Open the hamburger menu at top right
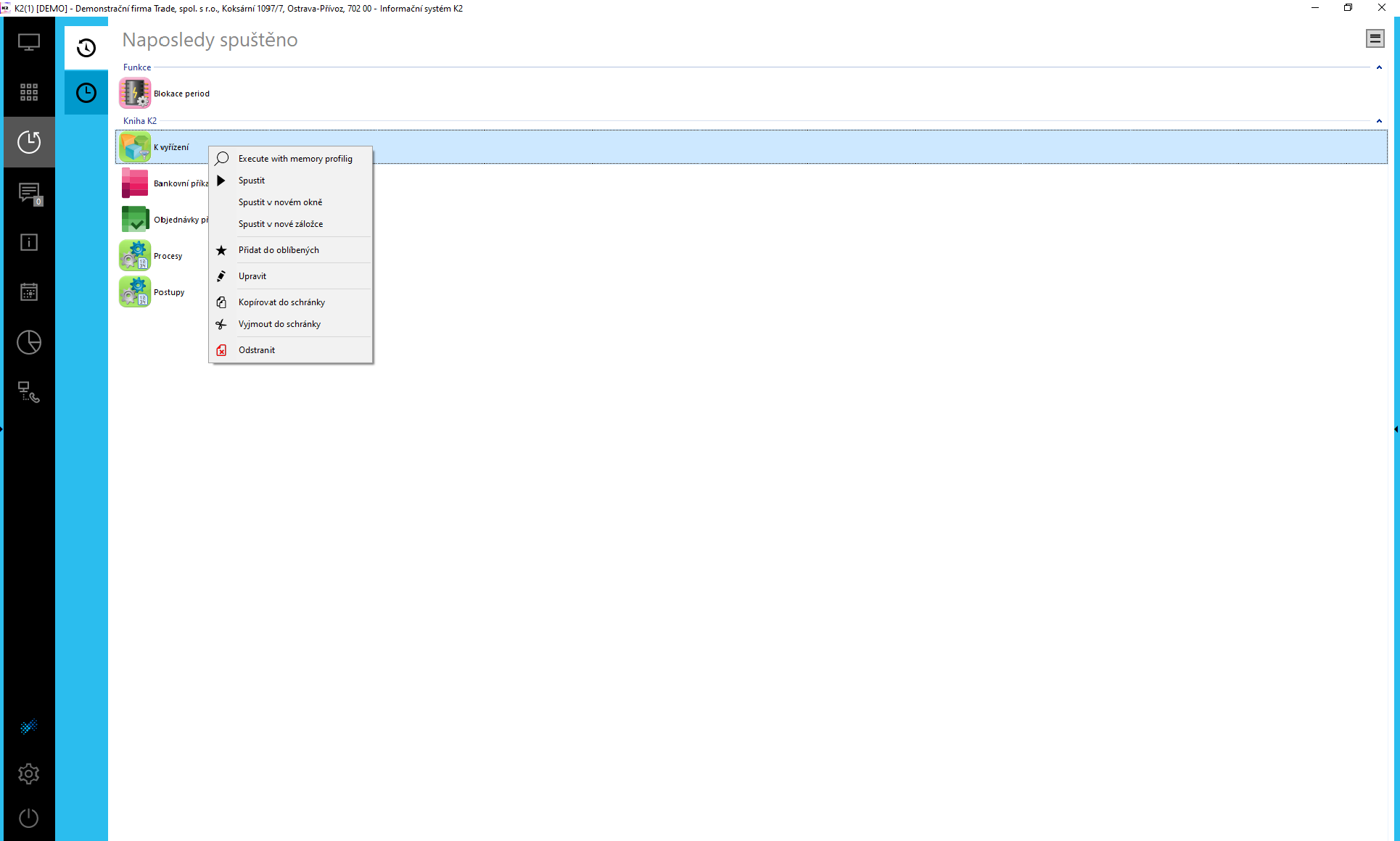1400x841 pixels. pyautogui.click(x=1375, y=38)
